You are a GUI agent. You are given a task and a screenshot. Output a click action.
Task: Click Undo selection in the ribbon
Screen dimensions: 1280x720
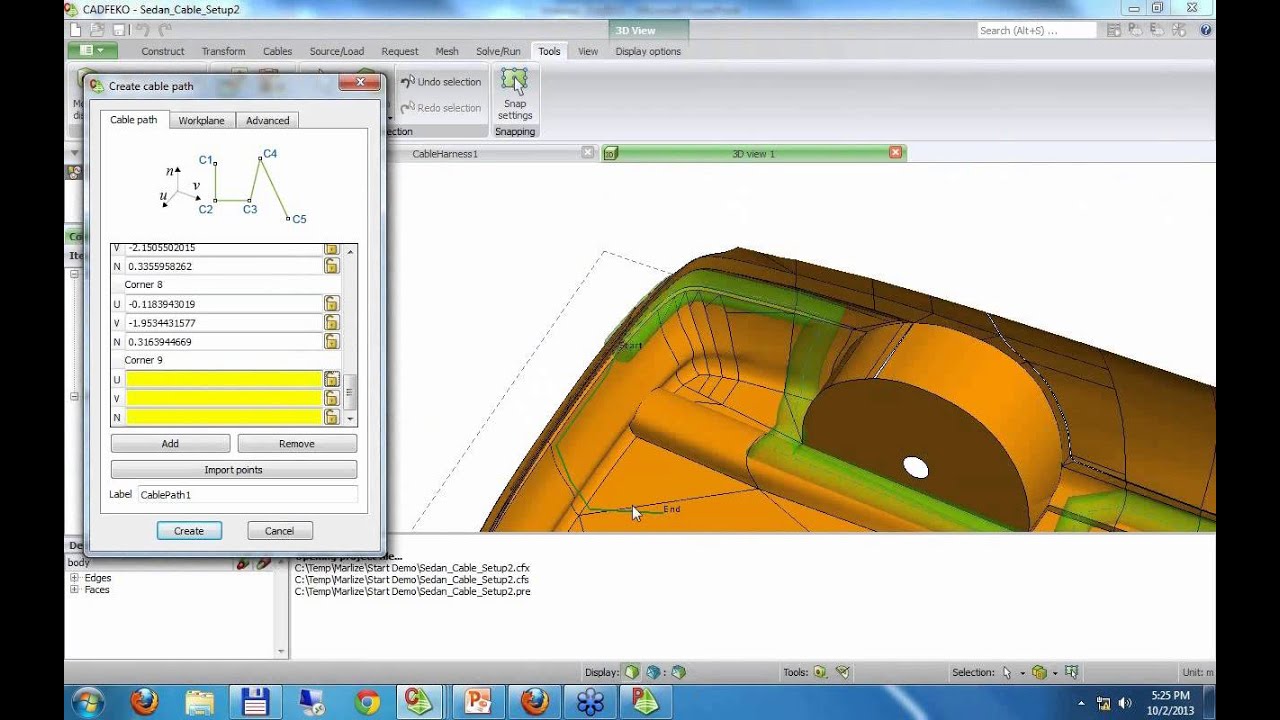pos(441,82)
